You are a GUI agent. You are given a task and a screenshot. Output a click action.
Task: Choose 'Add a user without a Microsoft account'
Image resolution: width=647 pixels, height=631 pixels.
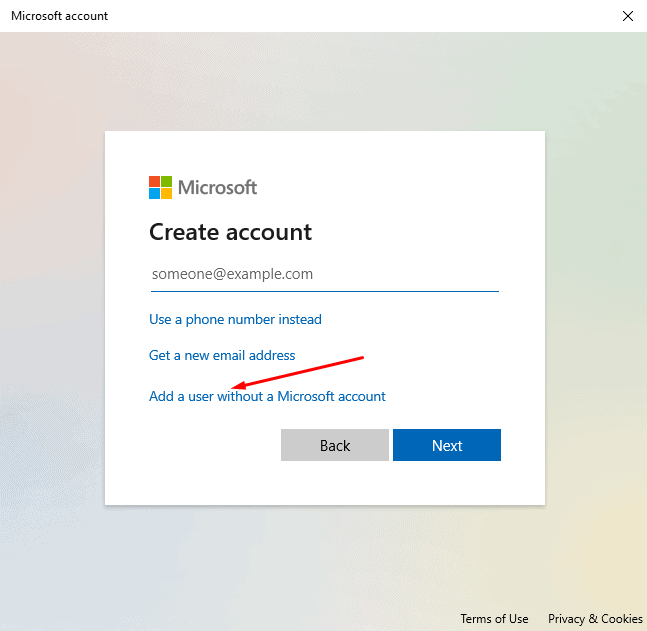click(267, 396)
